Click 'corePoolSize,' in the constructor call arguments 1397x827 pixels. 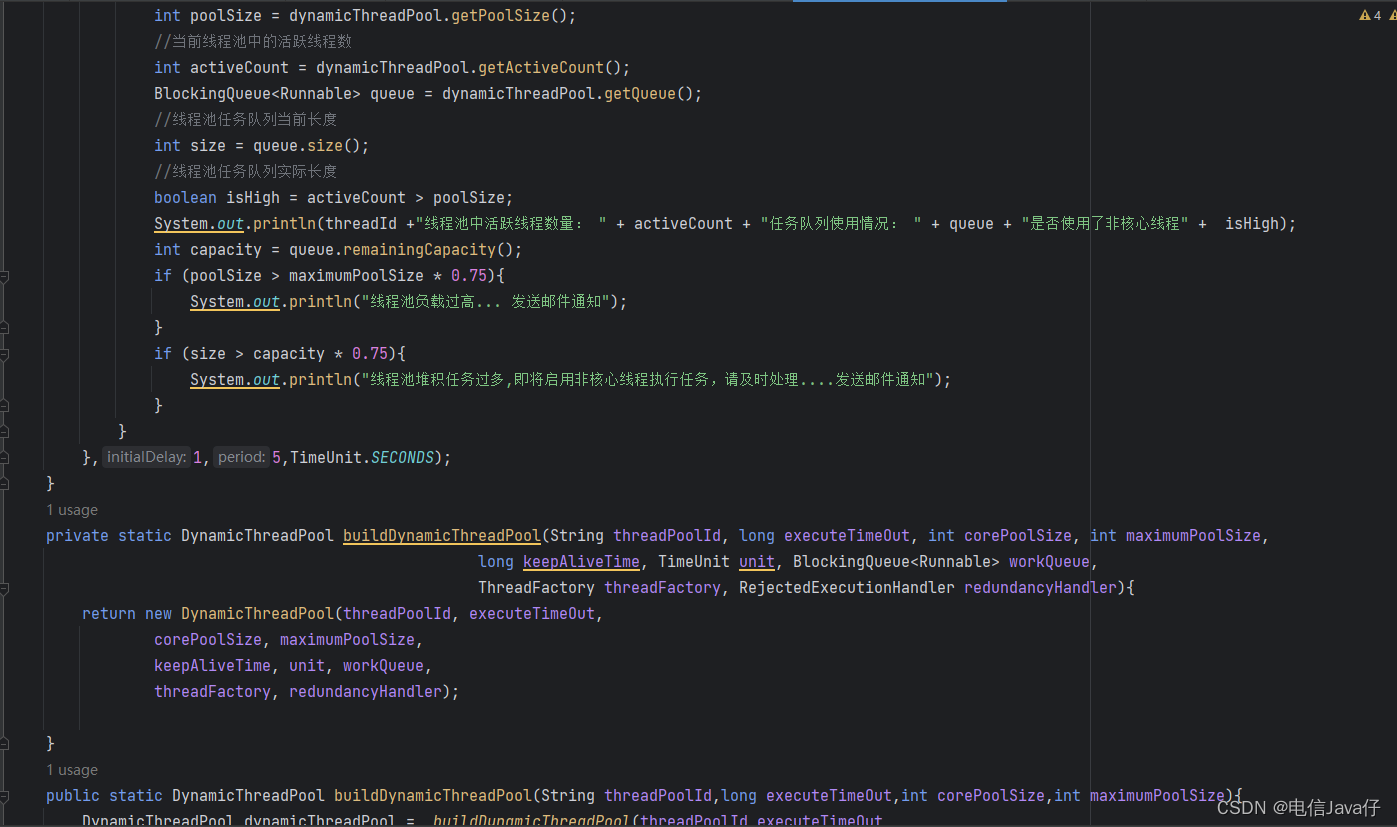(x=212, y=640)
